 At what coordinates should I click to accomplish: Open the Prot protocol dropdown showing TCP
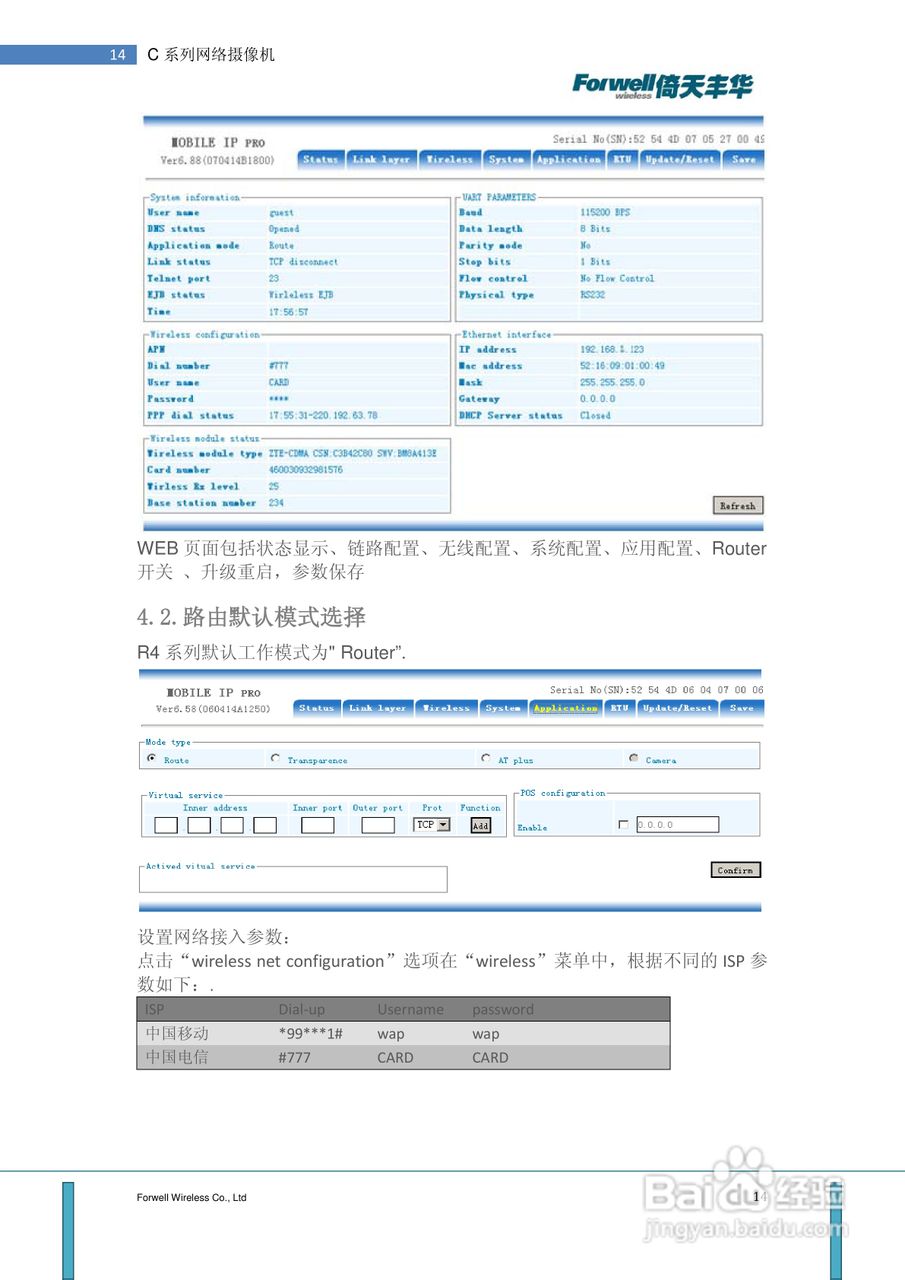coord(431,823)
